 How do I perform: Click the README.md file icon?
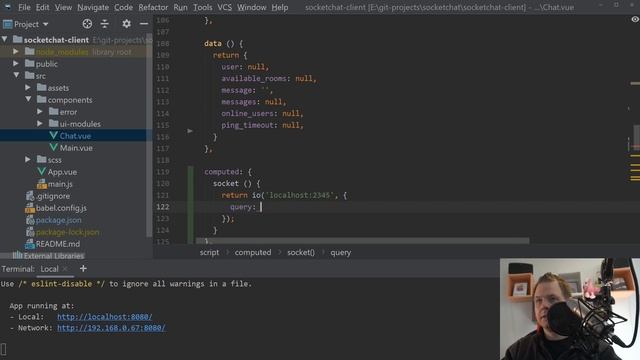pos(30,244)
